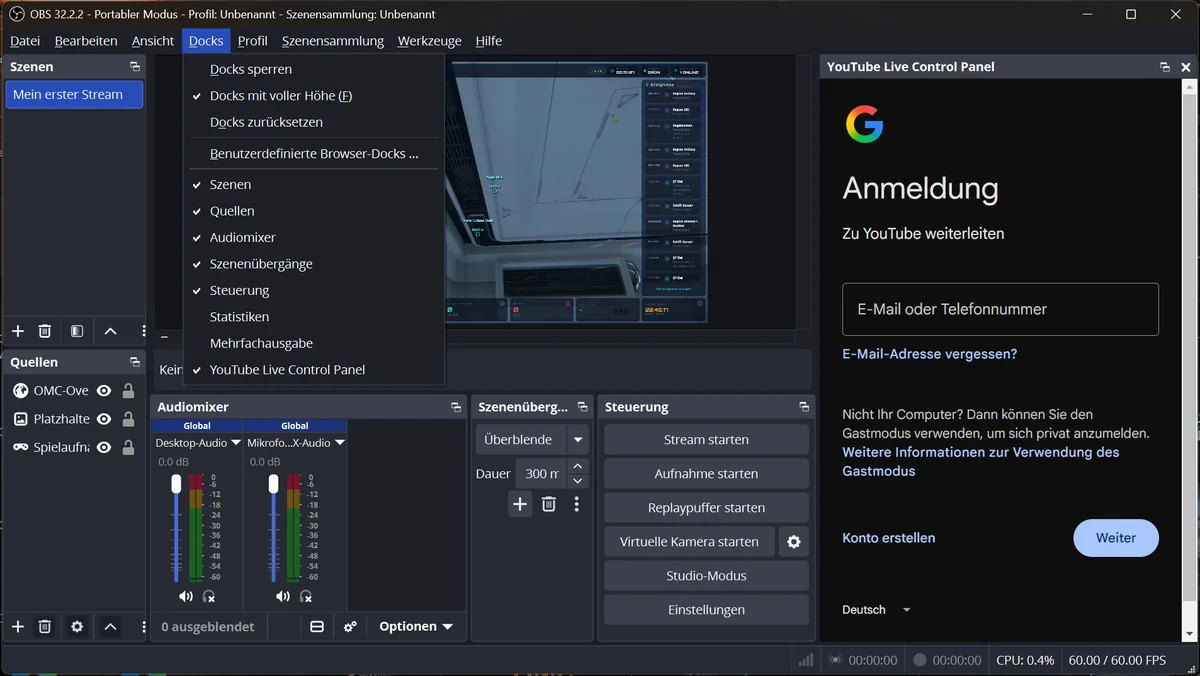Lock the Platzhalte source
This screenshot has width=1200, height=676.
(128, 419)
